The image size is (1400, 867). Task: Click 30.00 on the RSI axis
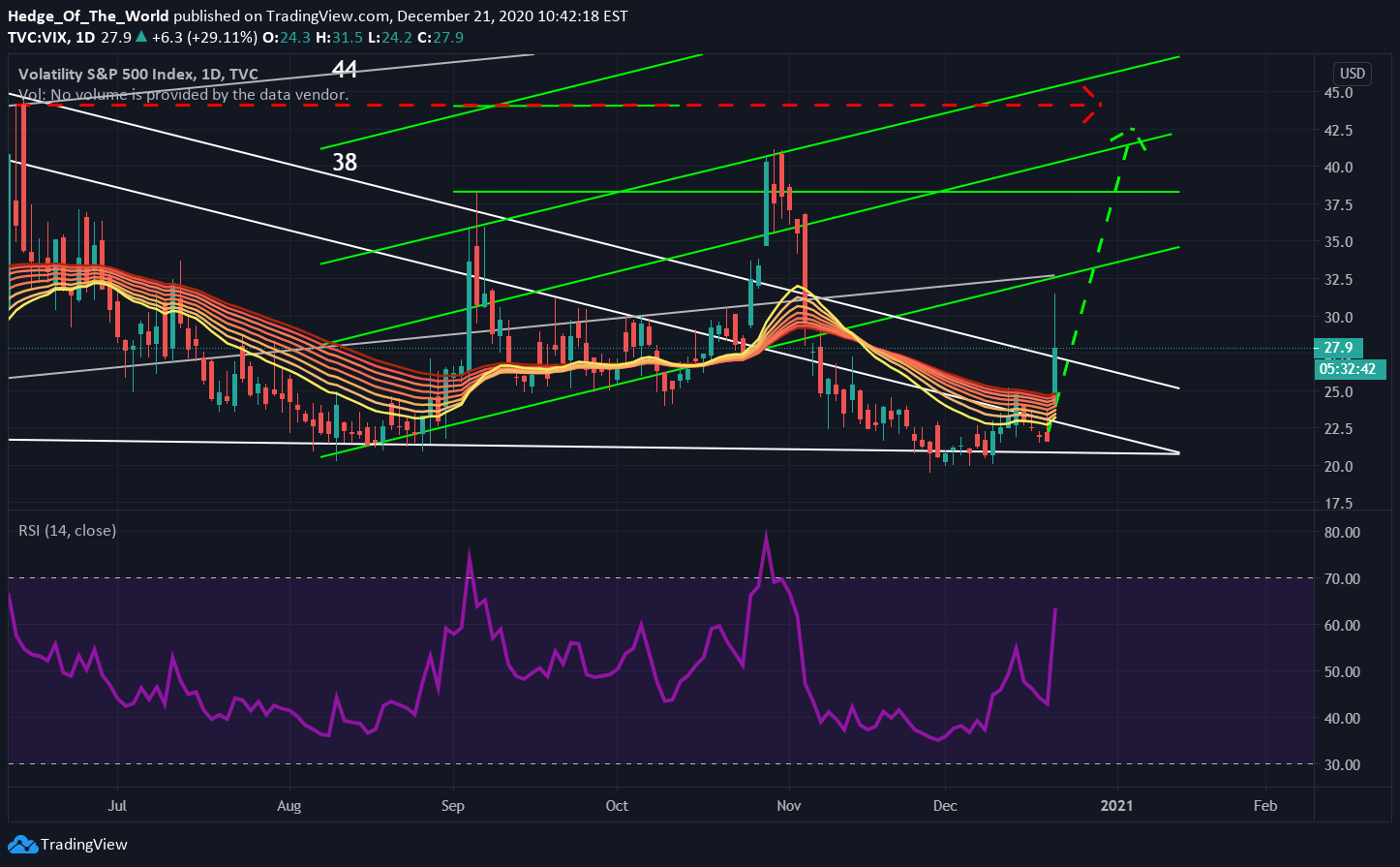pos(1340,765)
